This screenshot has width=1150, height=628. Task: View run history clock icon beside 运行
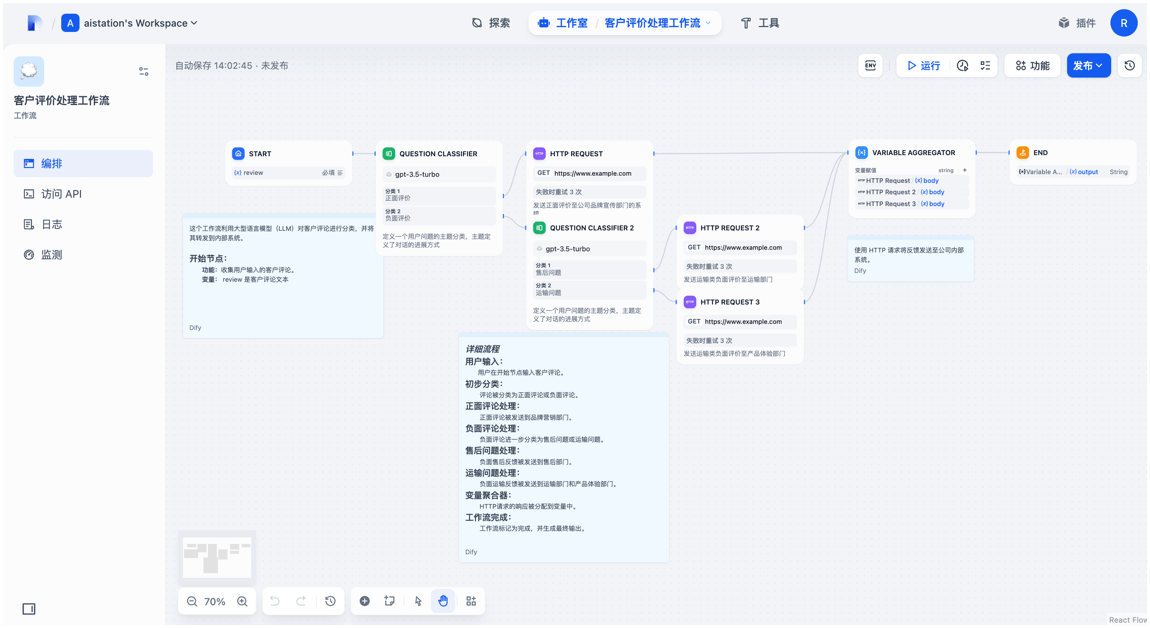[962, 65]
